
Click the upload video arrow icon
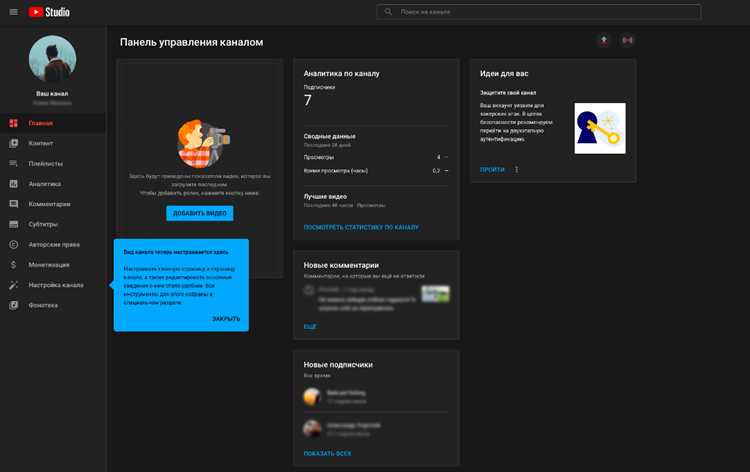604,41
